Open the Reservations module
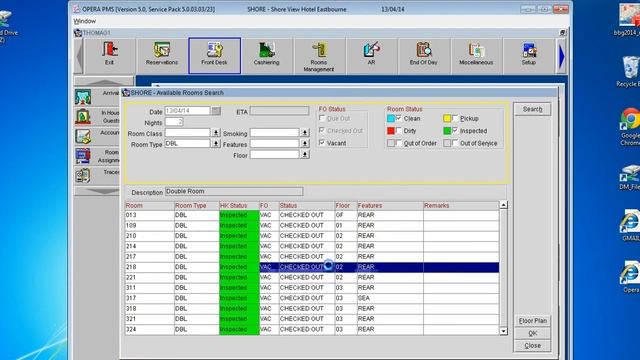Image resolution: width=640 pixels, height=360 pixels. click(x=162, y=56)
